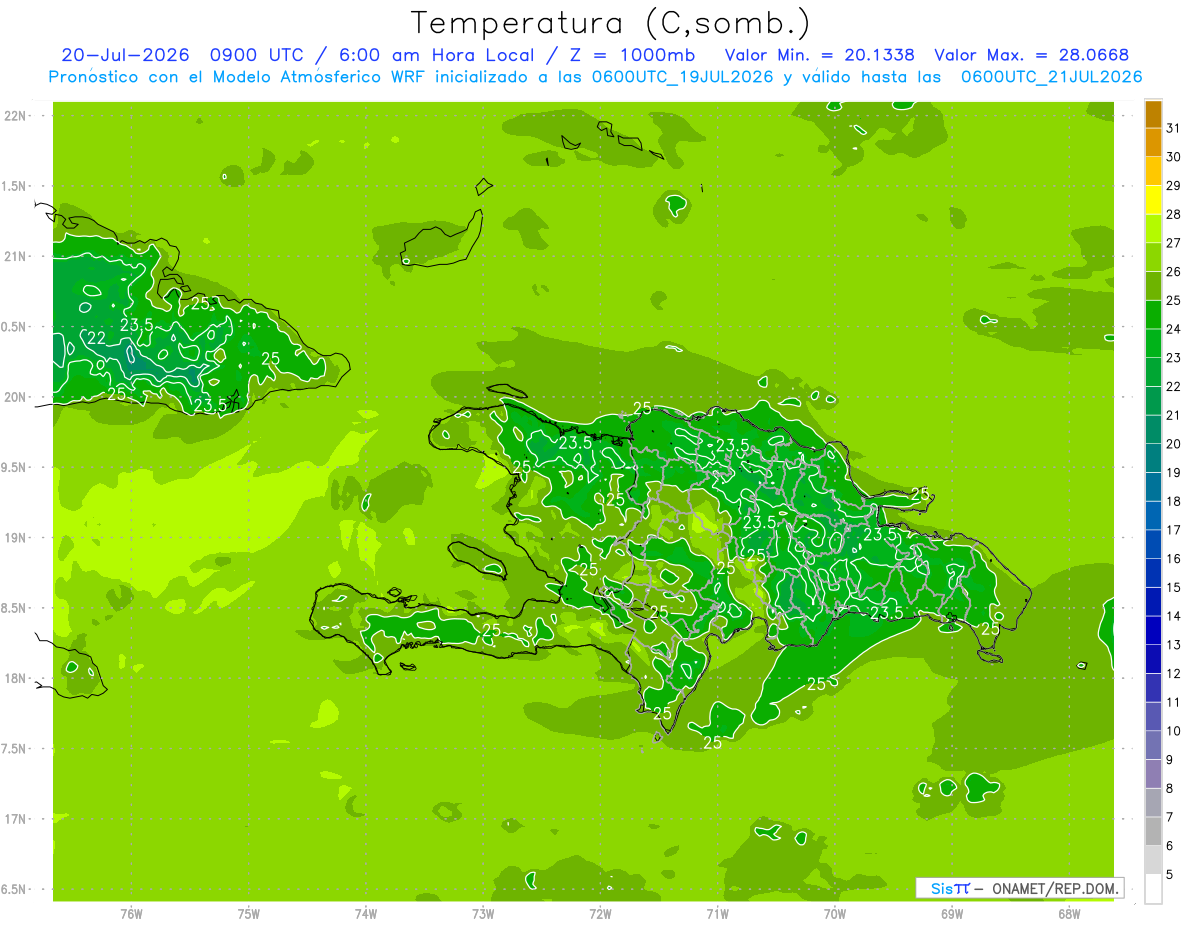
Task: Click the '7.5N' latitude axis label
Action: (14, 749)
